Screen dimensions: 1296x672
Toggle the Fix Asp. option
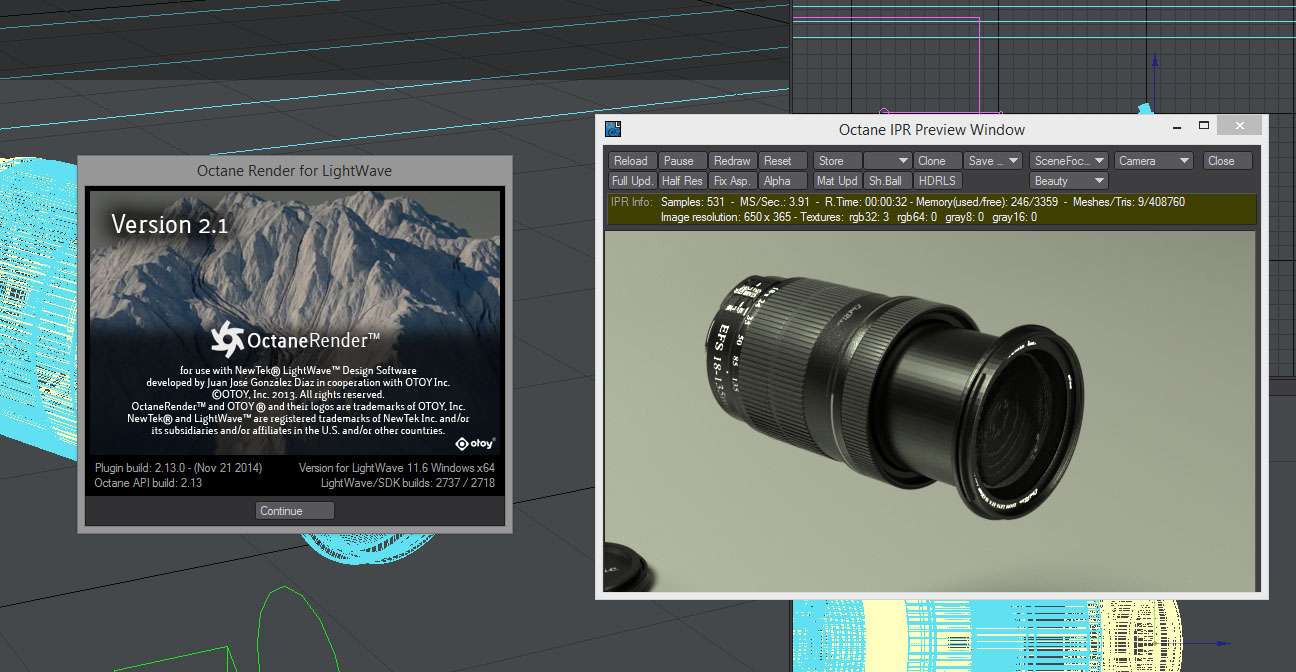(732, 181)
